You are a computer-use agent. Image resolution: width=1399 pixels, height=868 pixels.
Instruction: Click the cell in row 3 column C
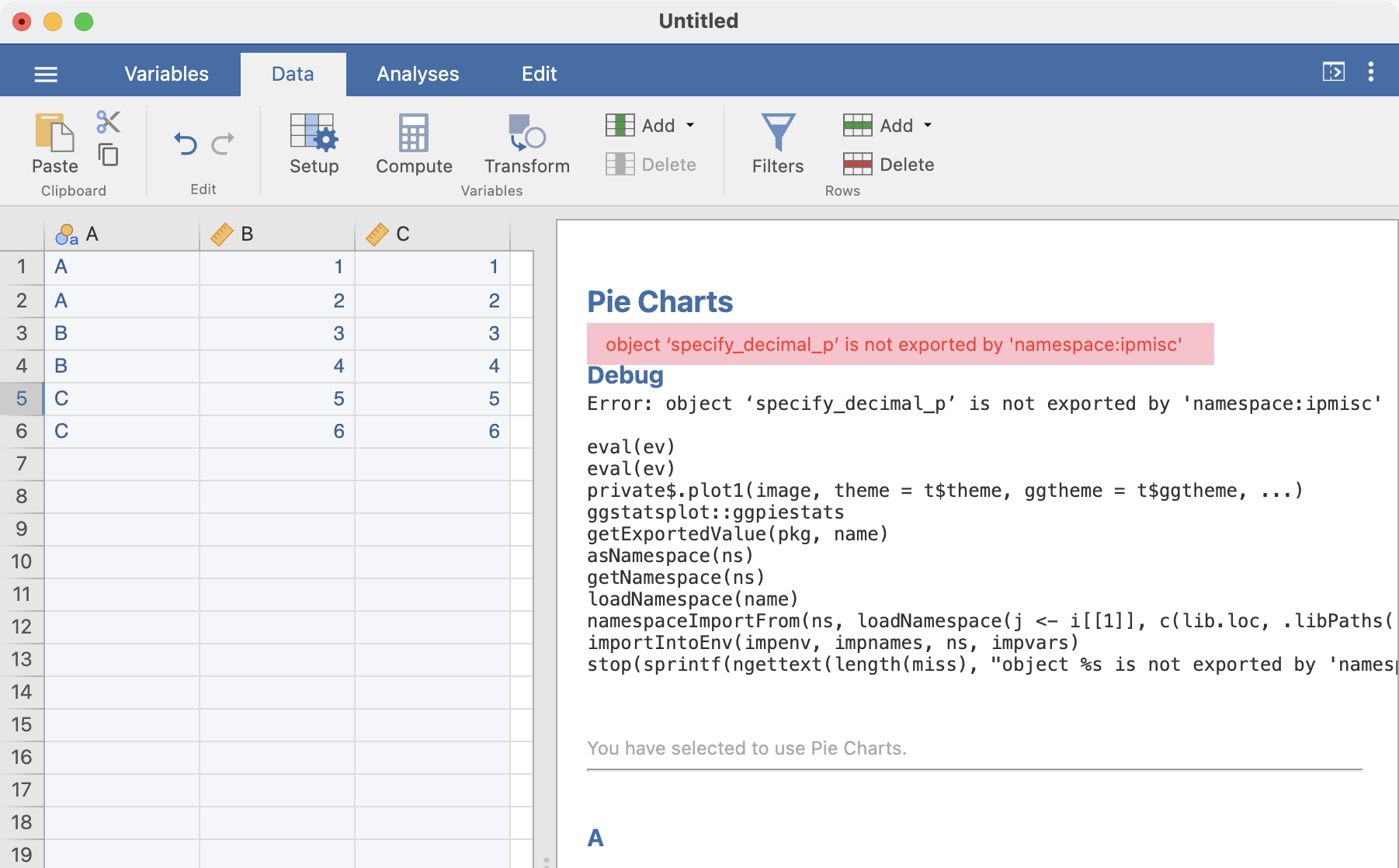click(x=432, y=333)
